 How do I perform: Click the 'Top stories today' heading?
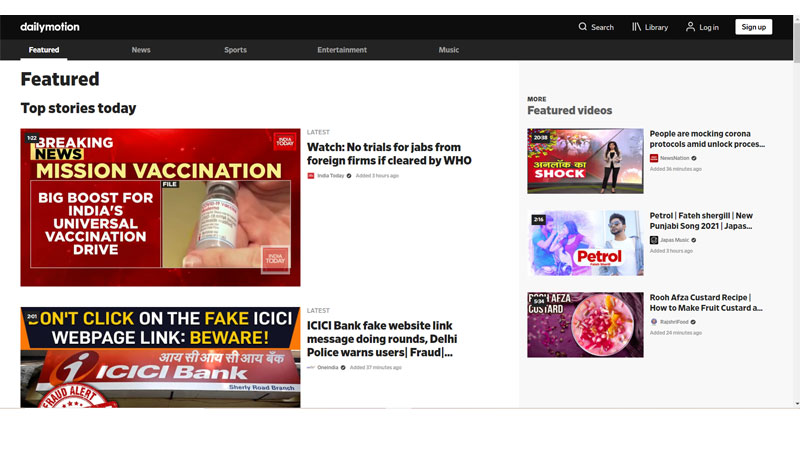79,108
